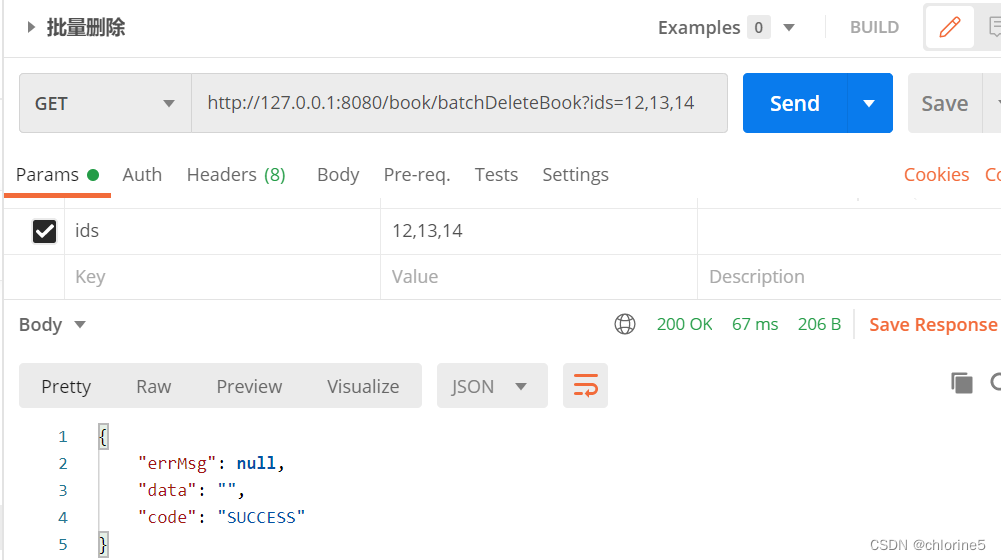Click the request URL input field
Screen dimensions: 1001x560
459,103
